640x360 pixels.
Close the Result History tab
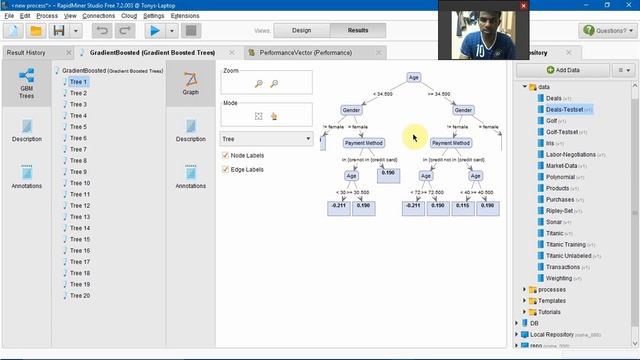[69, 53]
